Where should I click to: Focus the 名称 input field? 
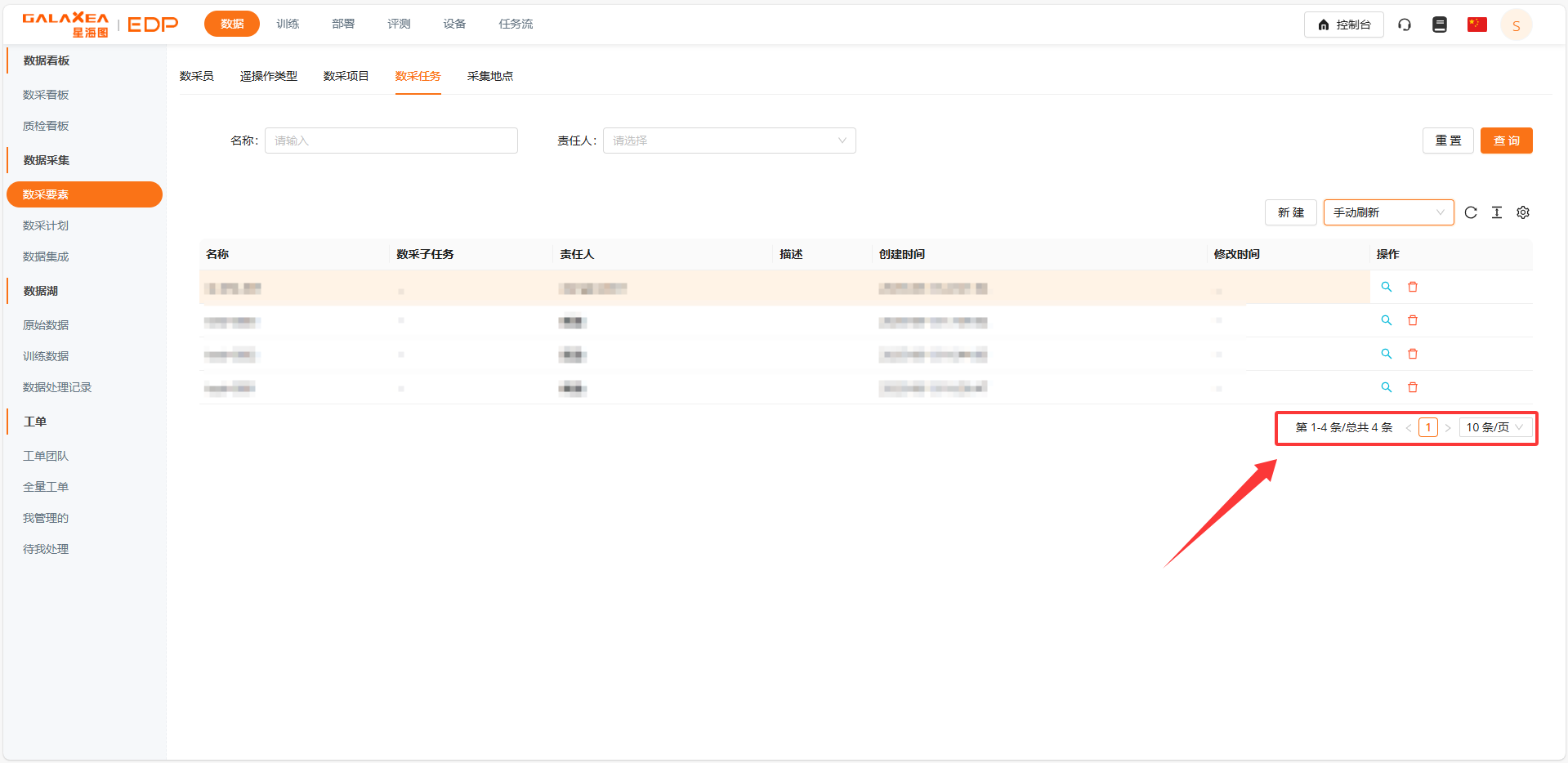tap(391, 141)
